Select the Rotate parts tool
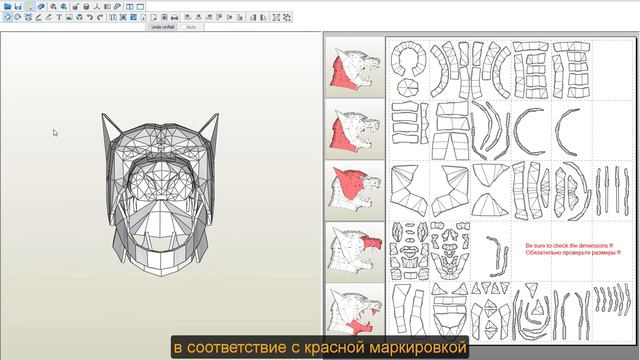Image resolution: width=640 pixels, height=360 pixels. click(18, 17)
